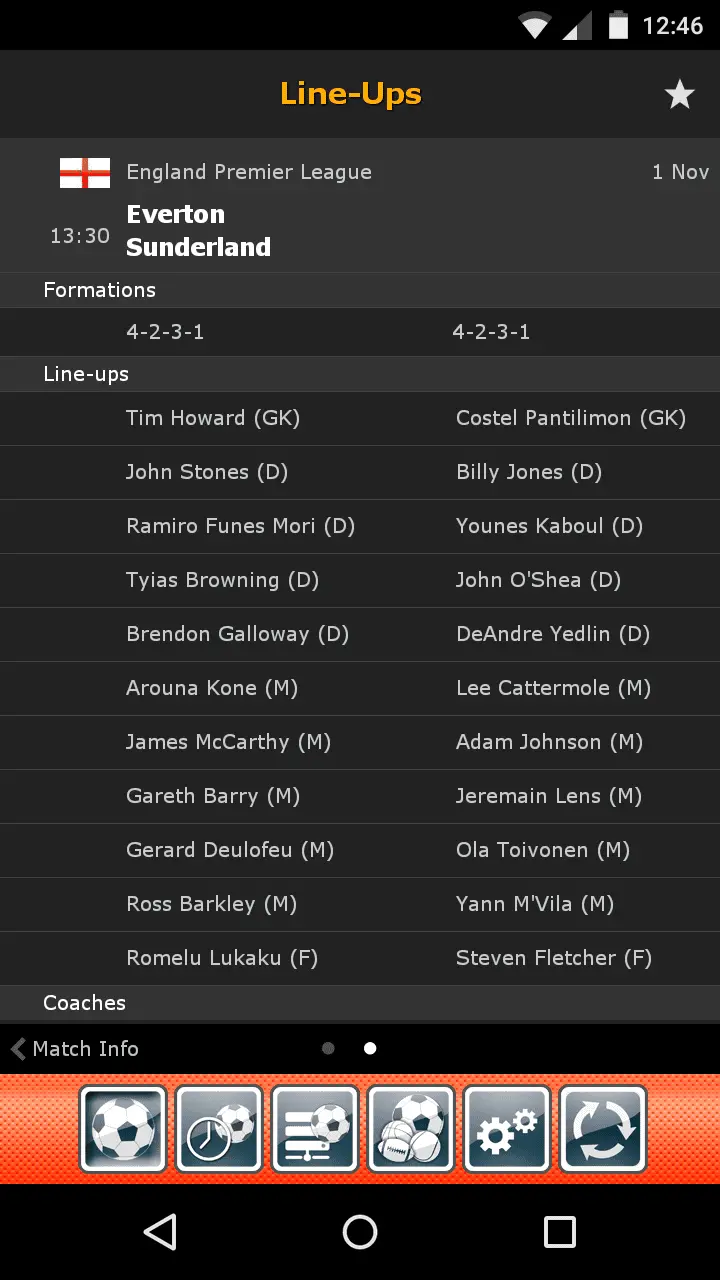720x1280 pixels.
Task: Tap the England flag icon
Action: point(85,173)
